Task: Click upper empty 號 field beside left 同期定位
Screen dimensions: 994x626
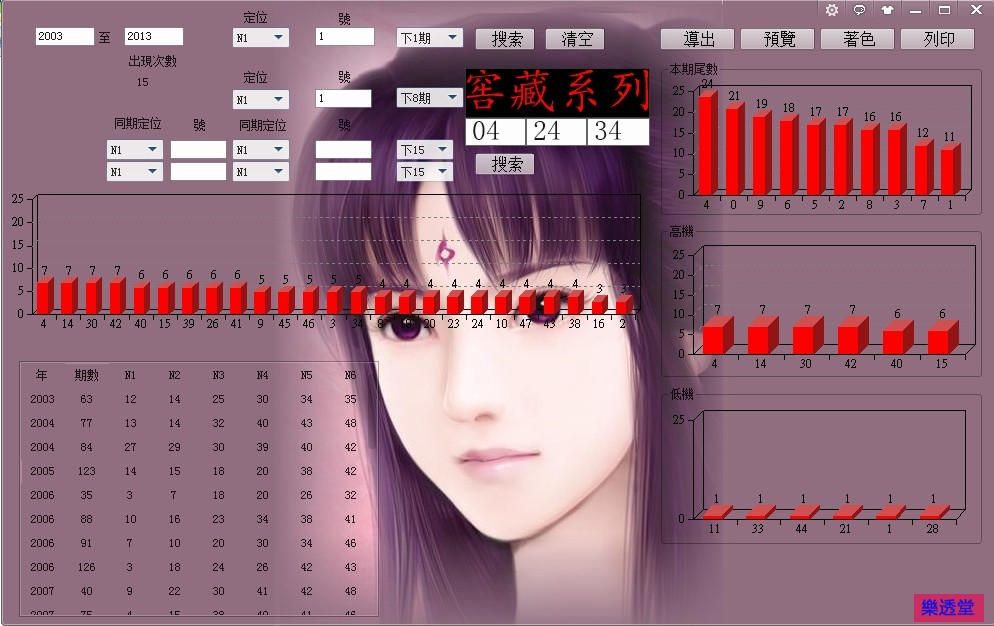Action: point(198,150)
